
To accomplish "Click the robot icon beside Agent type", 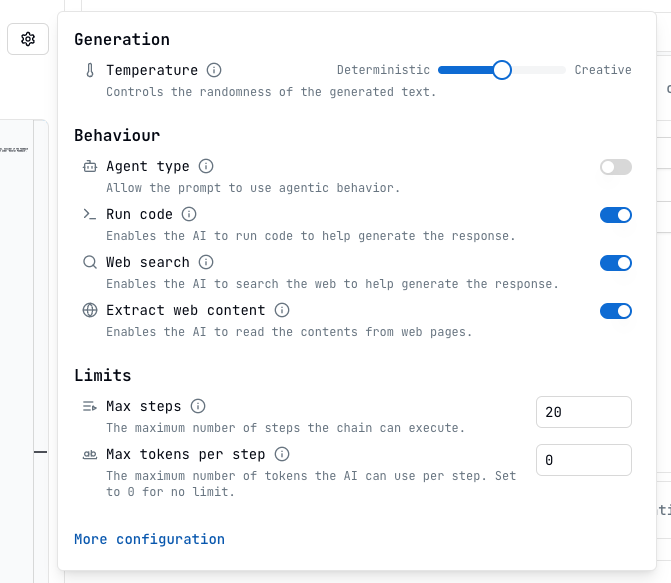I will (x=90, y=166).
